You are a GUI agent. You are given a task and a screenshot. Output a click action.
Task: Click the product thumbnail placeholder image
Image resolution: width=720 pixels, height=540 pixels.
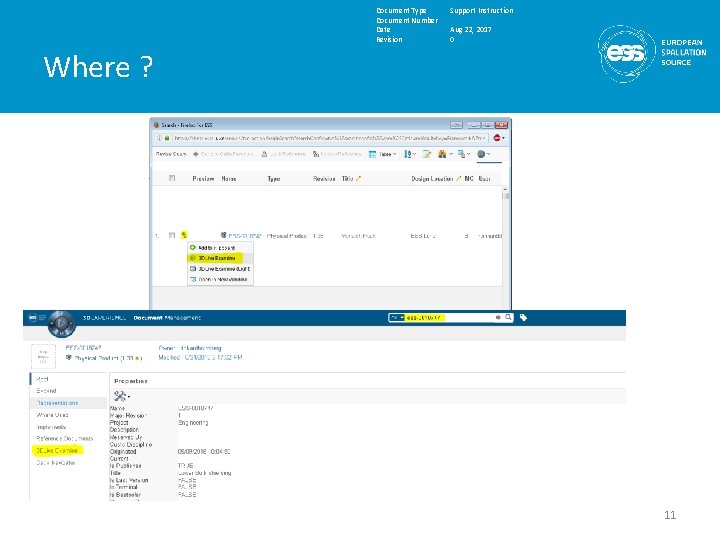(43, 356)
